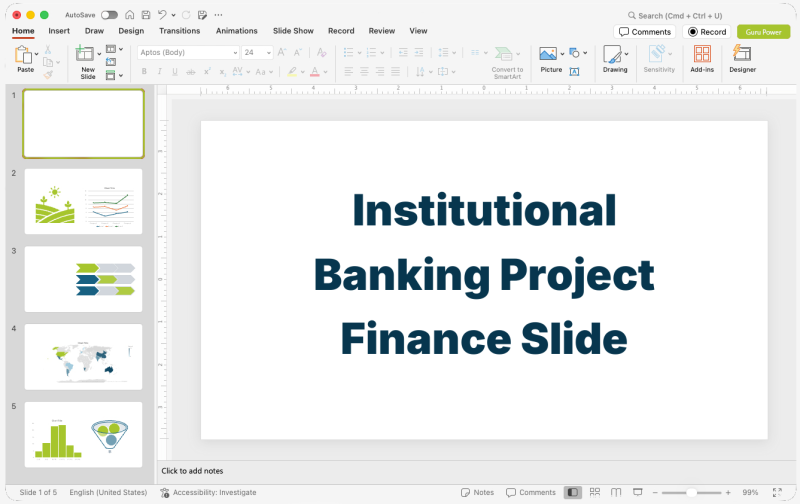The width and height of the screenshot is (800, 504).
Task: Click the Home icon in title bar
Action: pos(130,15)
